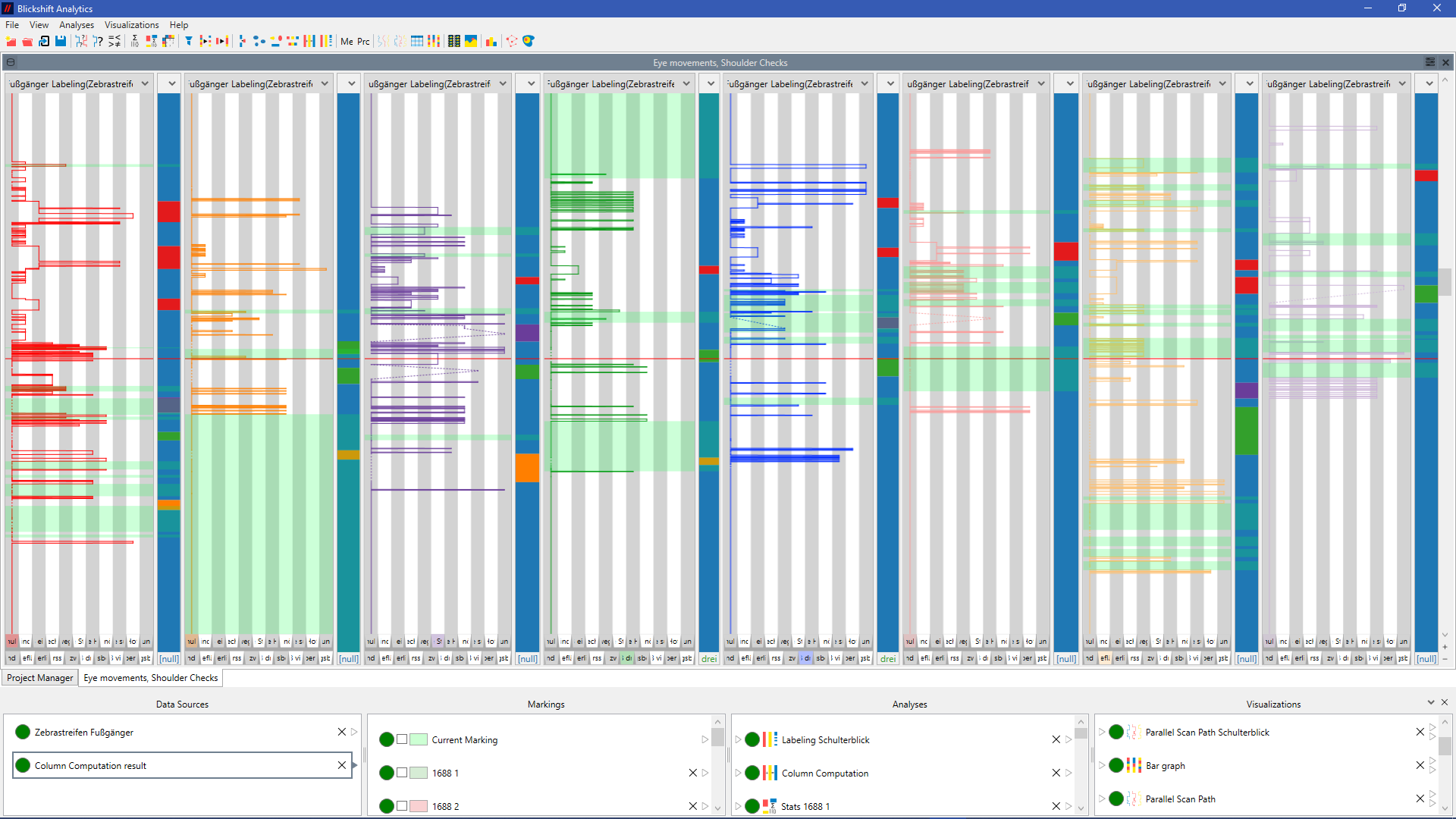The height and width of the screenshot is (819, 1456).
Task: Delete the Labeling Schulterblick analysis
Action: pyautogui.click(x=1056, y=739)
